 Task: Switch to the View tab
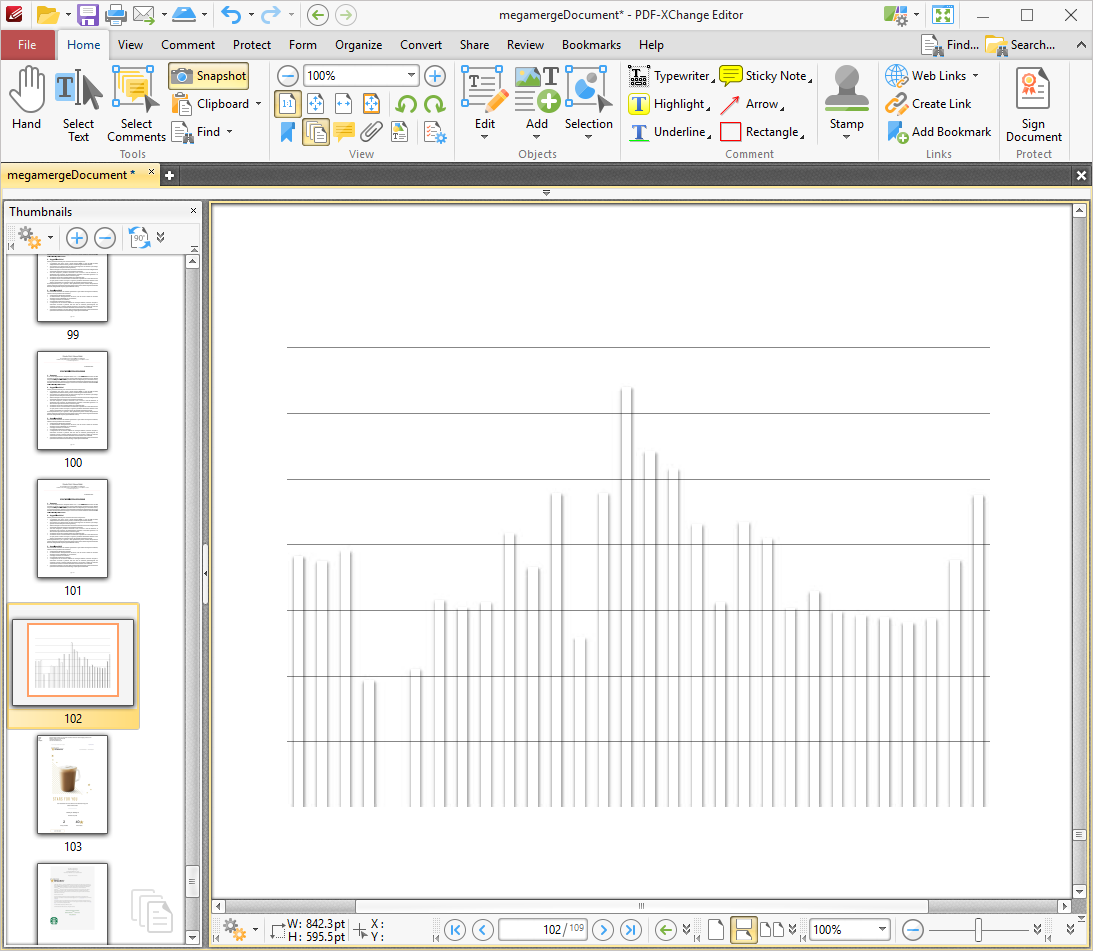pyautogui.click(x=130, y=45)
